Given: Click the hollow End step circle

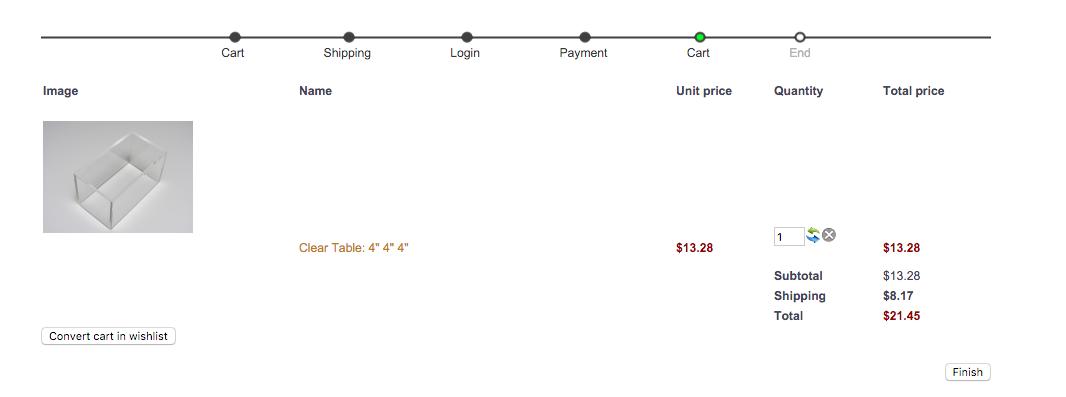Looking at the screenshot, I should tap(800, 37).
